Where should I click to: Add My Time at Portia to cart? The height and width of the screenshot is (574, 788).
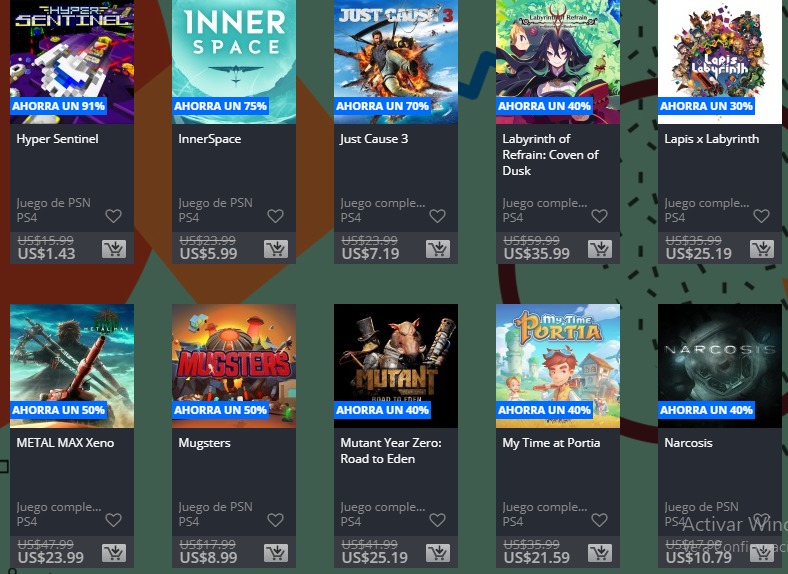(x=600, y=553)
